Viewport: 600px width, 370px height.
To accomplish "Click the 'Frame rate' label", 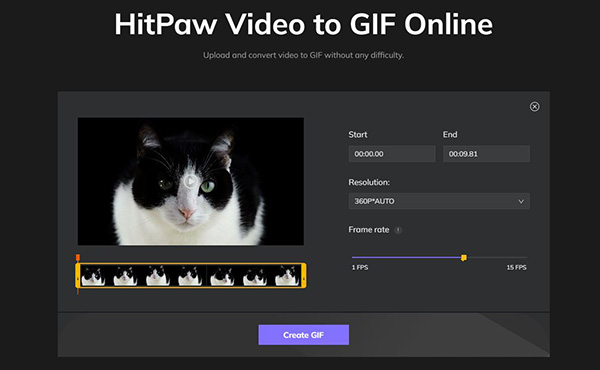I will (368, 230).
